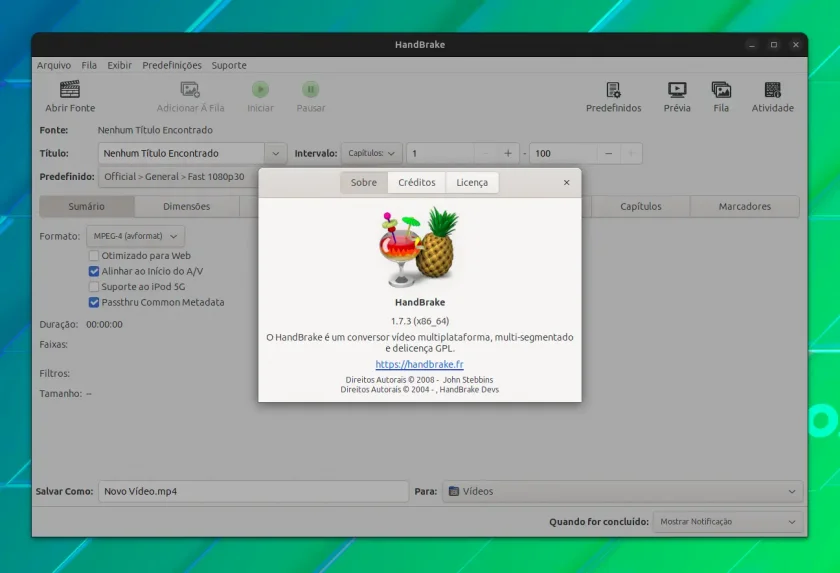This screenshot has width=840, height=573.
Task: Open the Capítulos interval type dropdown
Action: (x=371, y=153)
